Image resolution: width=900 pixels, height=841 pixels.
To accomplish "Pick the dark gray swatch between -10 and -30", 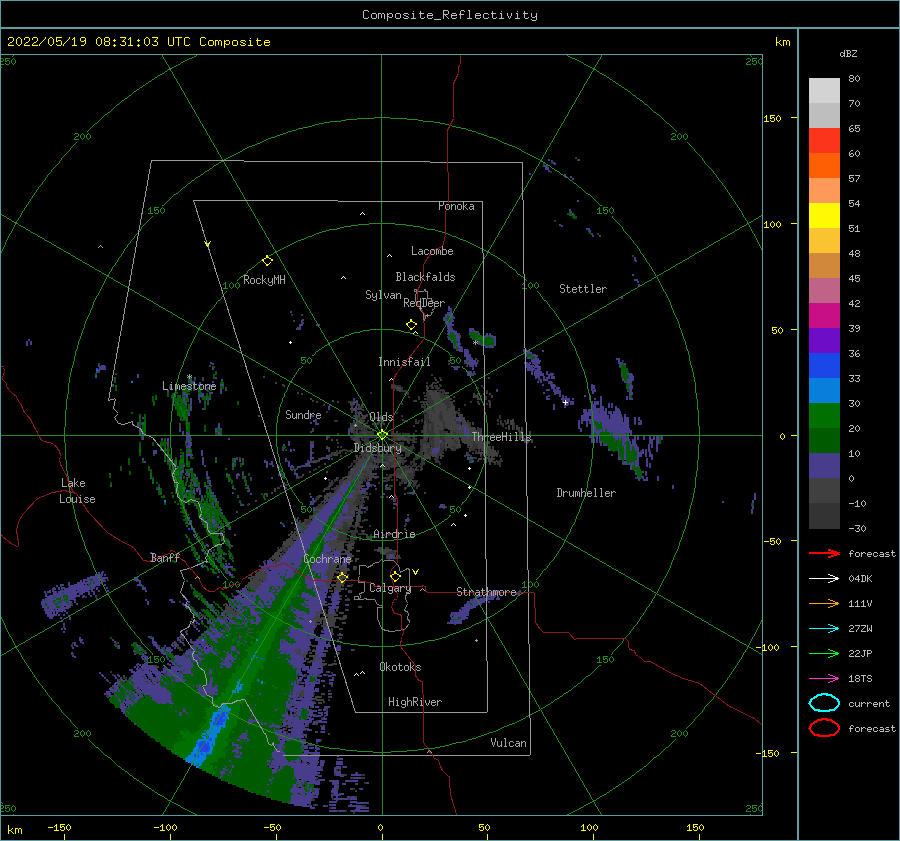I will click(x=824, y=515).
